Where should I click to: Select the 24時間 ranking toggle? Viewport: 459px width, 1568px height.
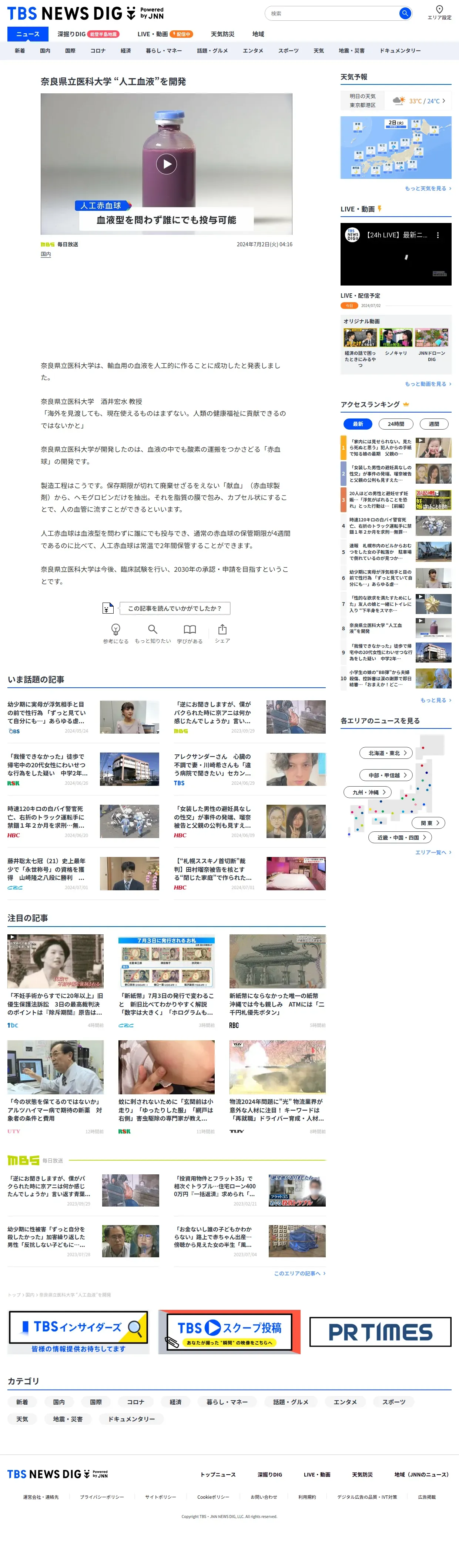pyautogui.click(x=396, y=424)
